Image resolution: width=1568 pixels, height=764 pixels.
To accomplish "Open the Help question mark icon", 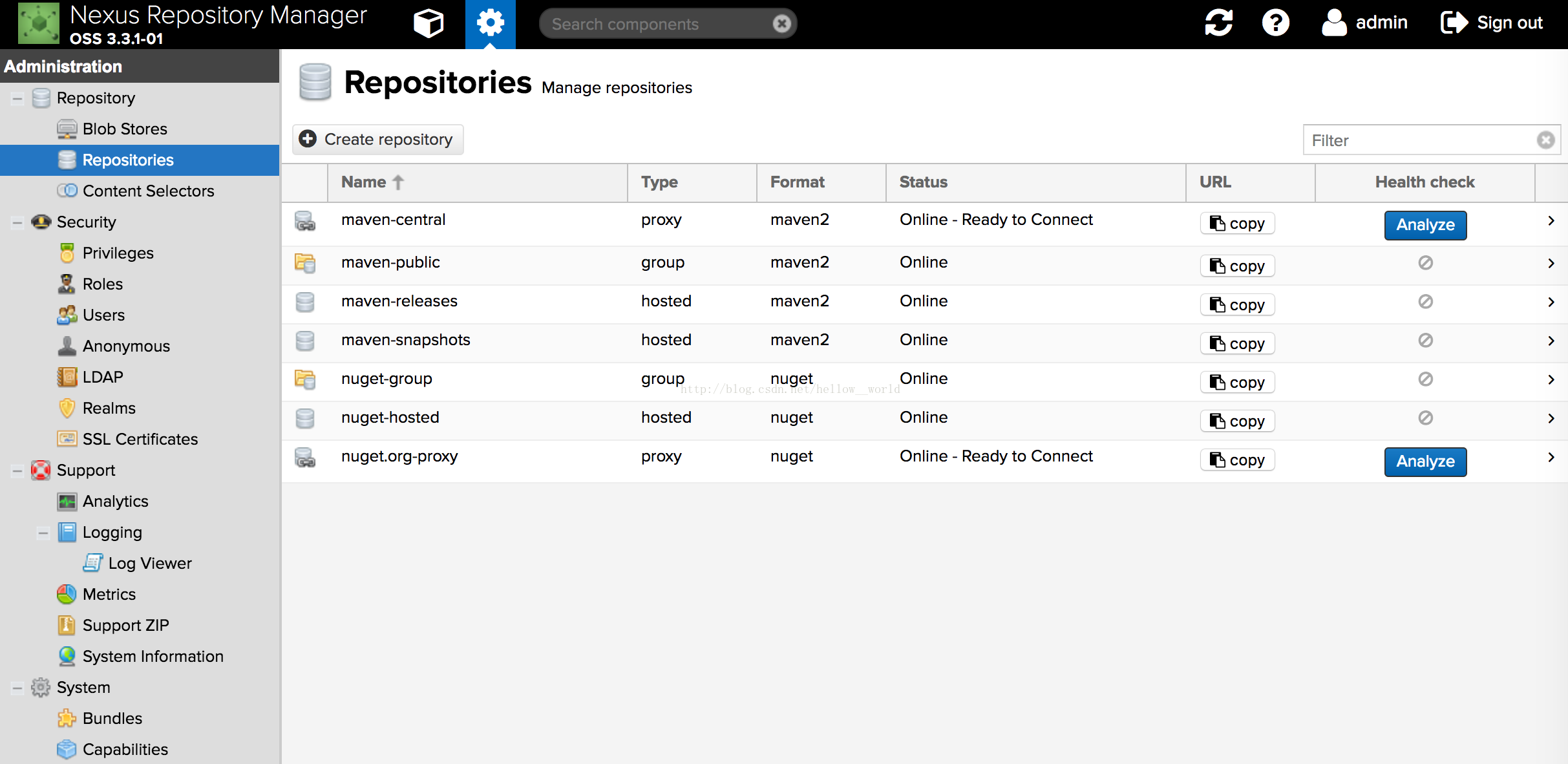I will 1275,23.
